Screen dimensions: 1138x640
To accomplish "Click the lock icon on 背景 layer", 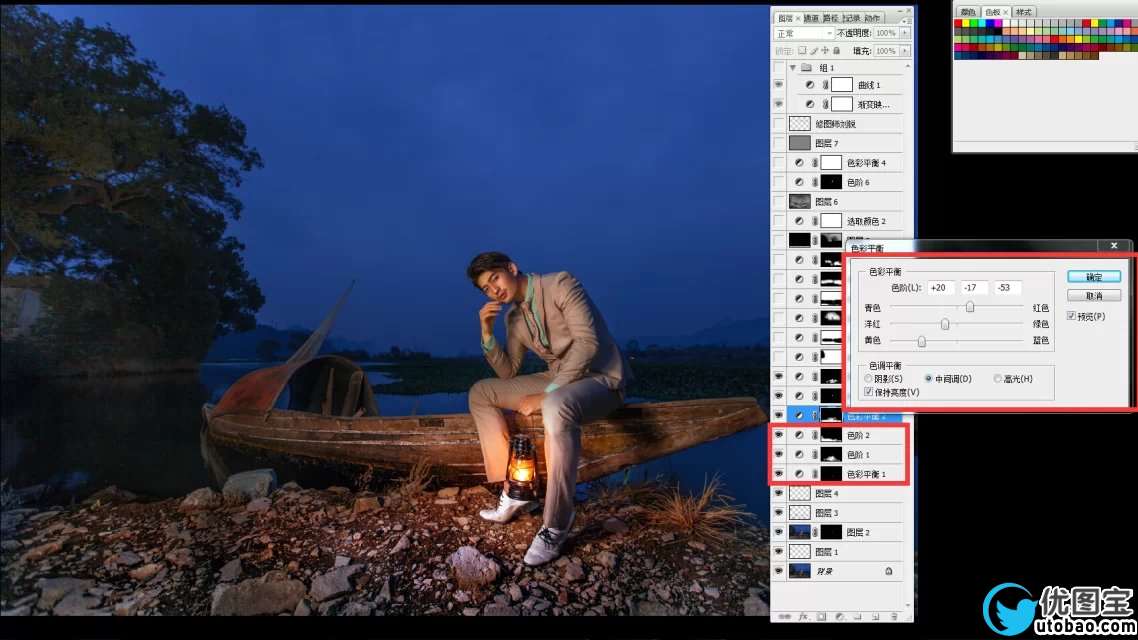I will click(888, 571).
